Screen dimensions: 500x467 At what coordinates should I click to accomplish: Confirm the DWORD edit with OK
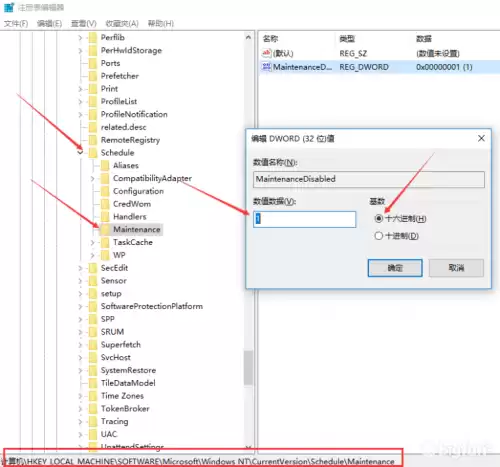(x=395, y=268)
